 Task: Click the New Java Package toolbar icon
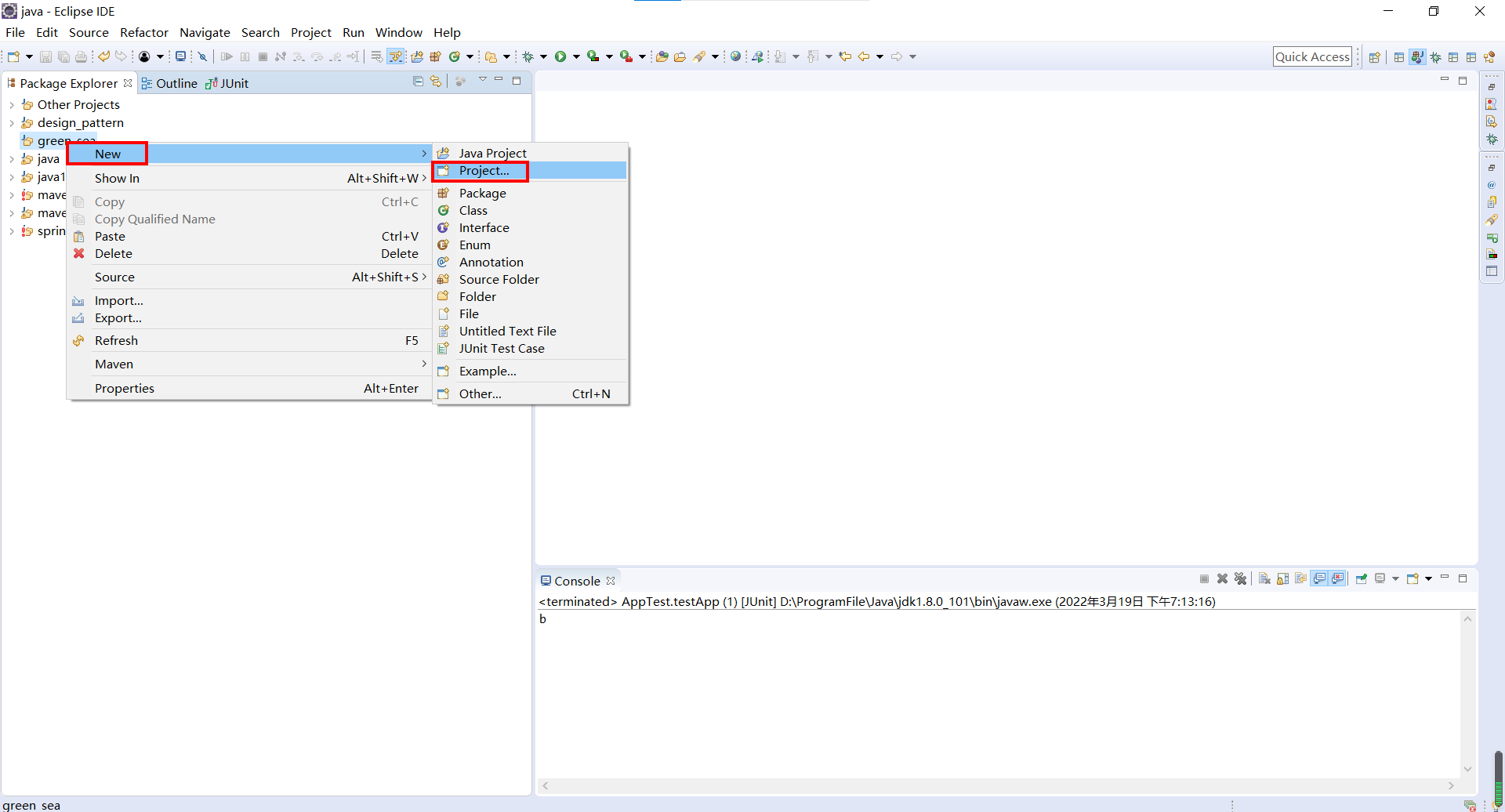coord(435,56)
